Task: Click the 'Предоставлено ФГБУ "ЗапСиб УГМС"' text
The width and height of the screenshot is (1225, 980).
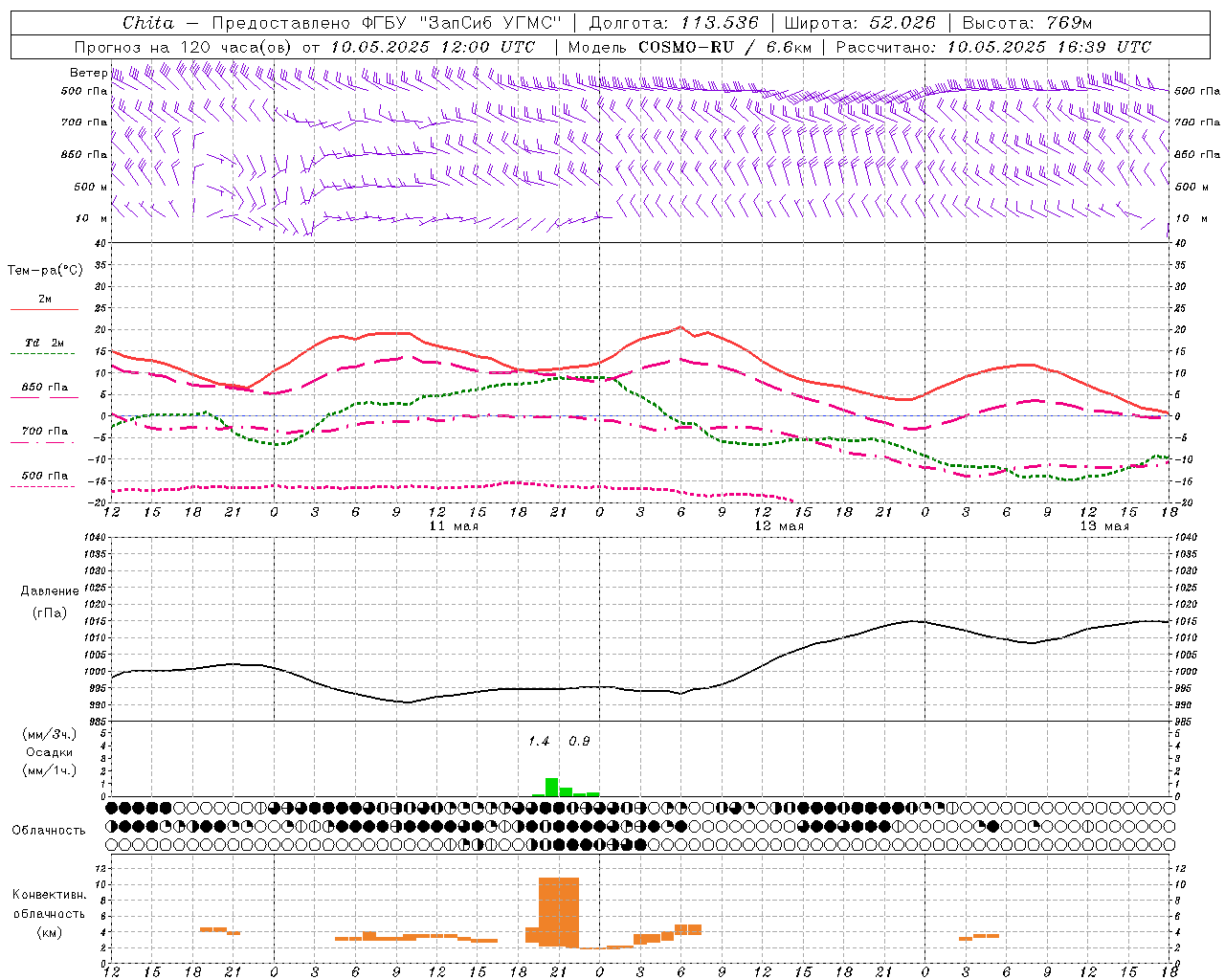Action: pos(386,23)
